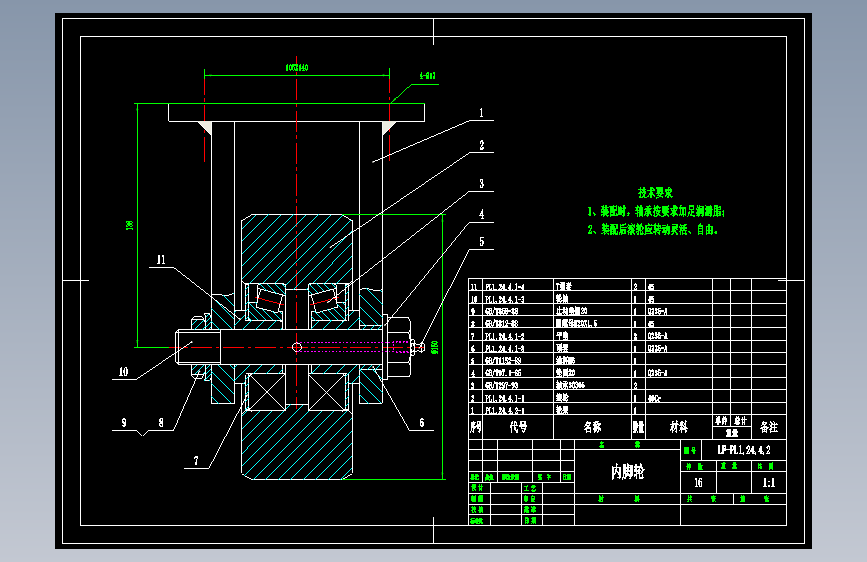Select part callout number 1 on the drawing
The image size is (867, 562).
(481, 113)
